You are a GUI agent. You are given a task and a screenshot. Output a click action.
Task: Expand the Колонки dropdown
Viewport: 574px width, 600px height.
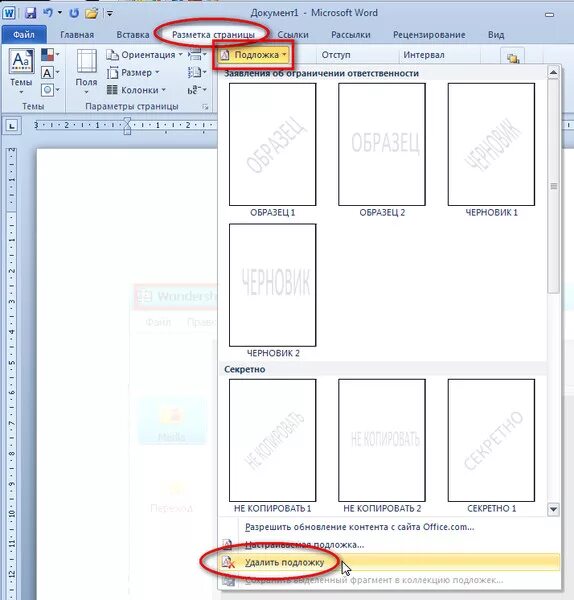pyautogui.click(x=136, y=90)
